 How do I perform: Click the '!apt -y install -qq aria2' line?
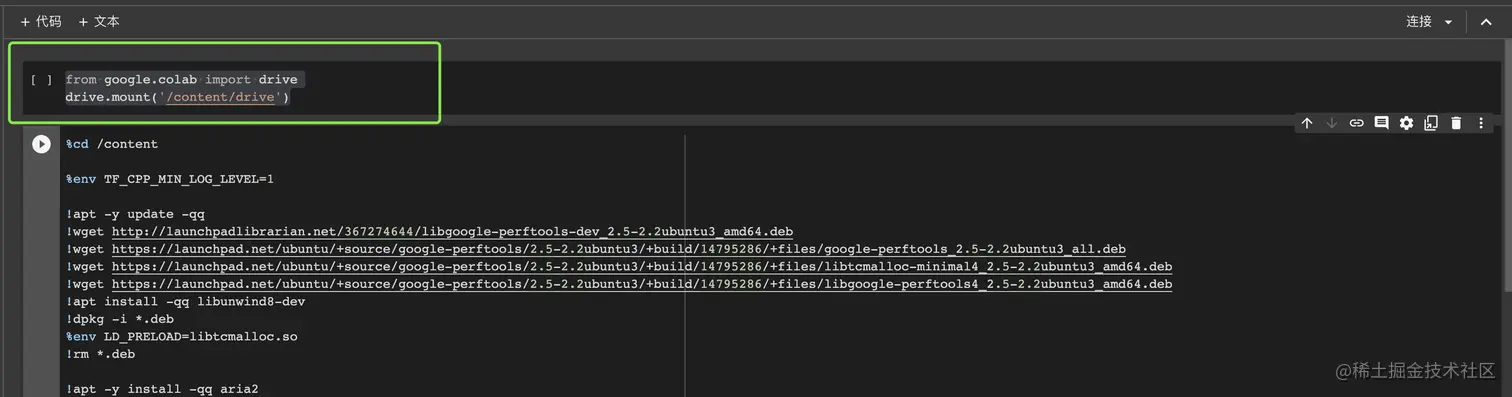click(x=162, y=389)
